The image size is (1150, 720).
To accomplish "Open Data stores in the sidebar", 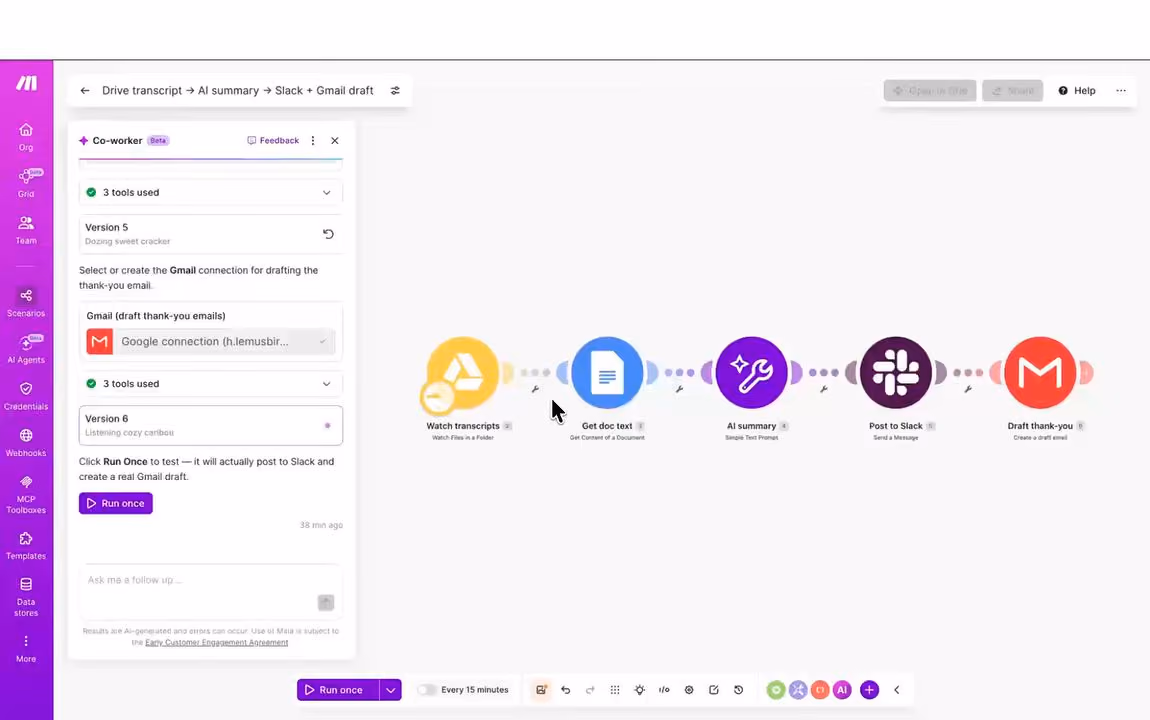I will tap(26, 596).
